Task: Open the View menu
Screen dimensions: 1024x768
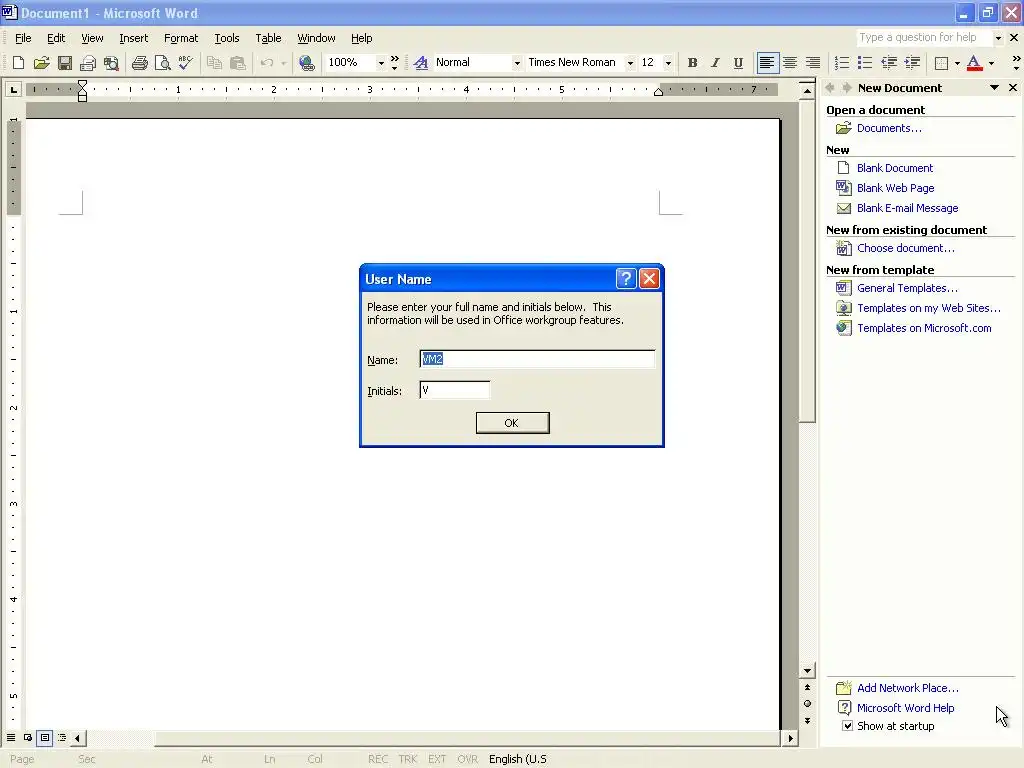Action: (x=92, y=38)
